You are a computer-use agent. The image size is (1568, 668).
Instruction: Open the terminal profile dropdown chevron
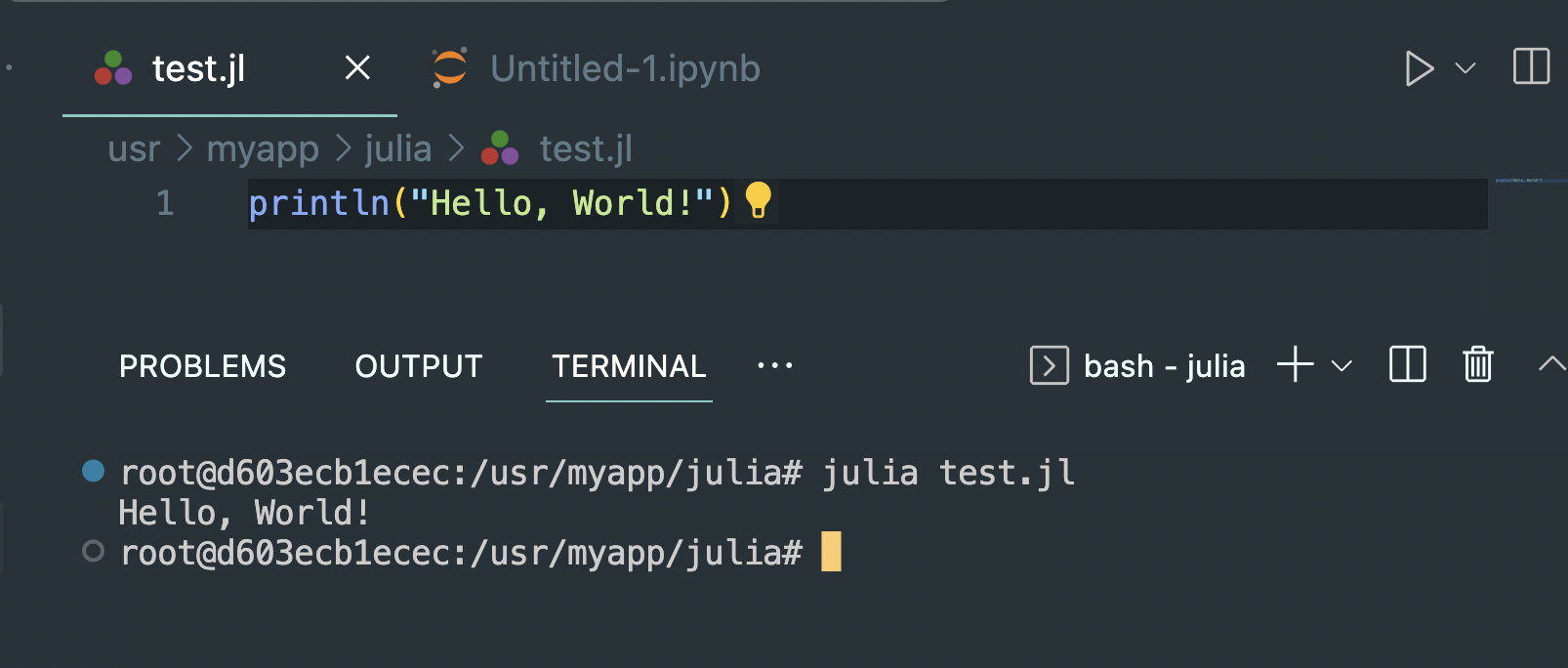(1342, 366)
